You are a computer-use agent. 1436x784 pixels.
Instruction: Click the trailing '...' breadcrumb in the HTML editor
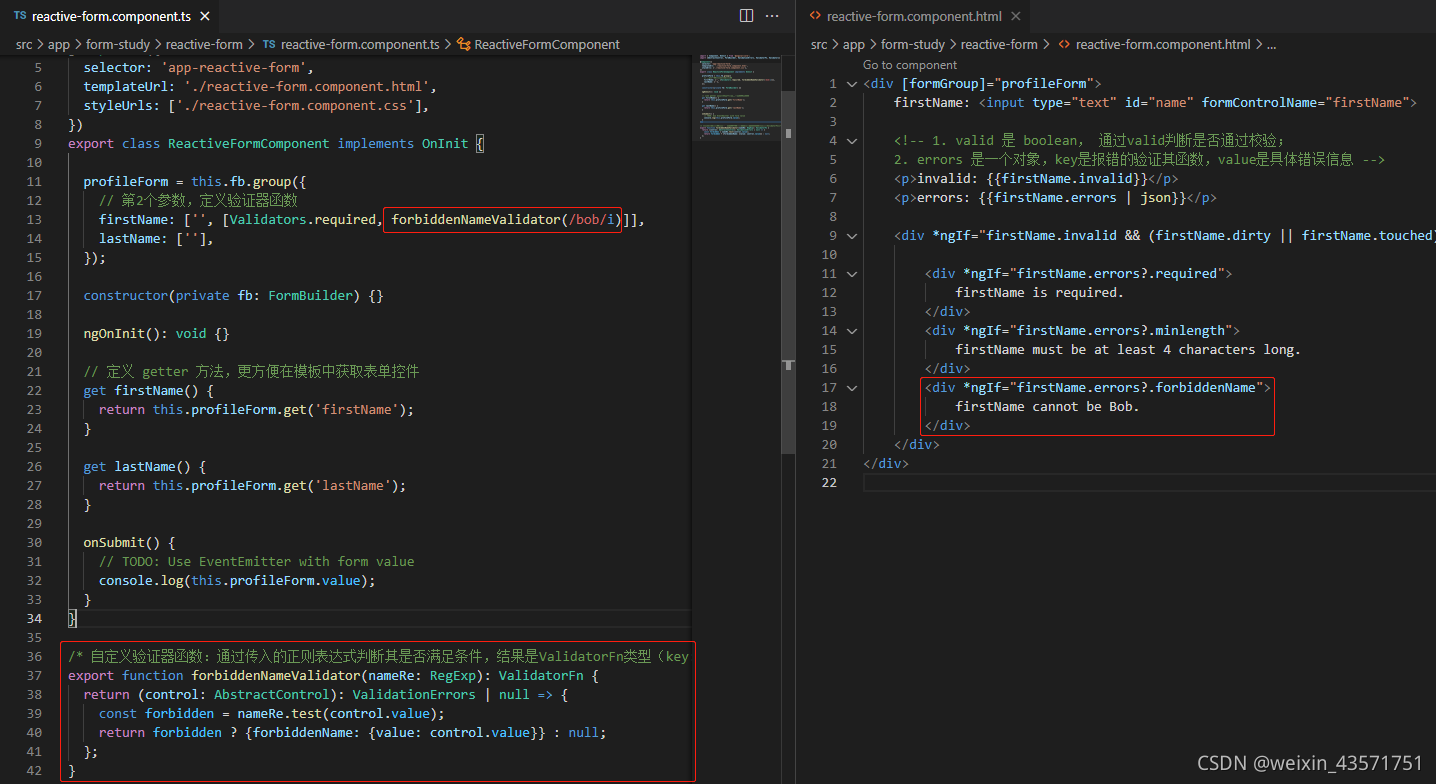point(1272,44)
